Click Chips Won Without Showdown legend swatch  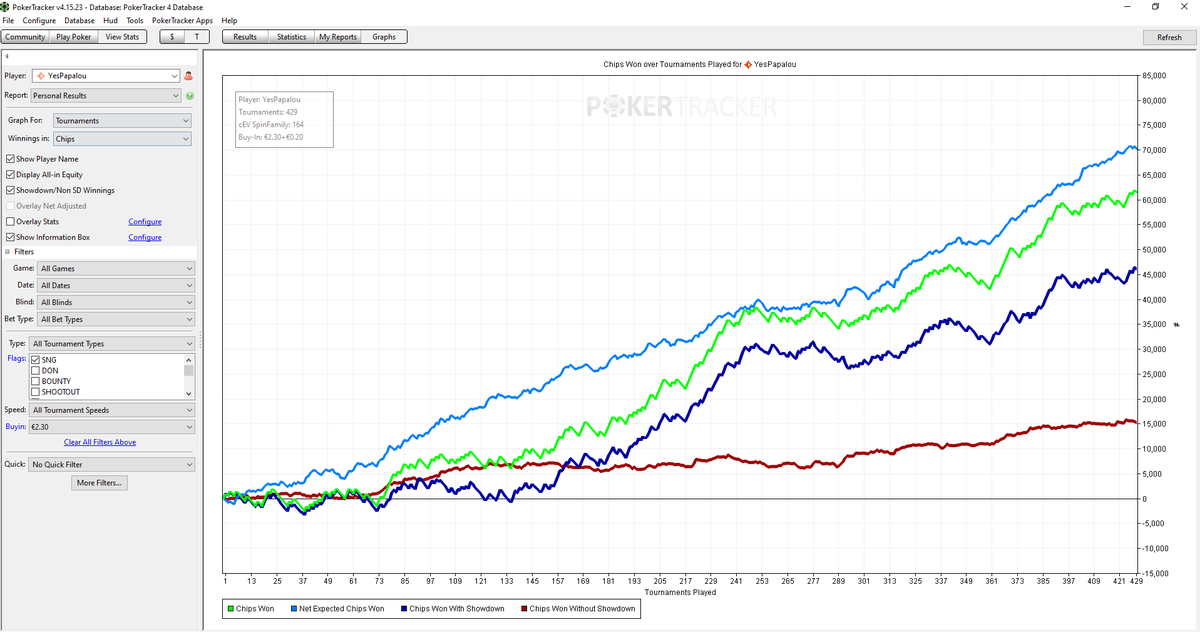524,608
